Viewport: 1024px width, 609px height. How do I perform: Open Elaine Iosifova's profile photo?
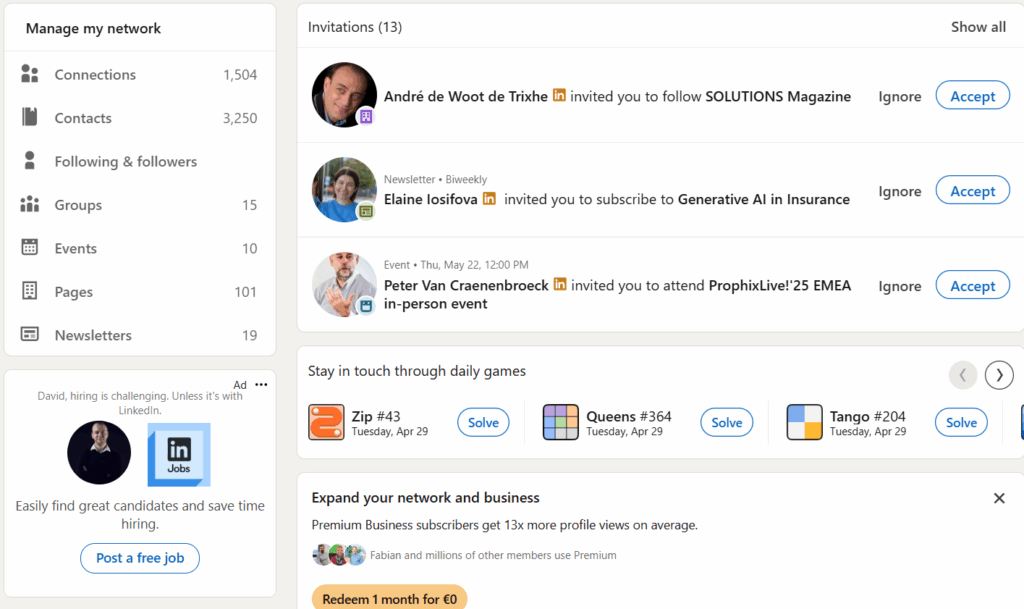(x=344, y=190)
